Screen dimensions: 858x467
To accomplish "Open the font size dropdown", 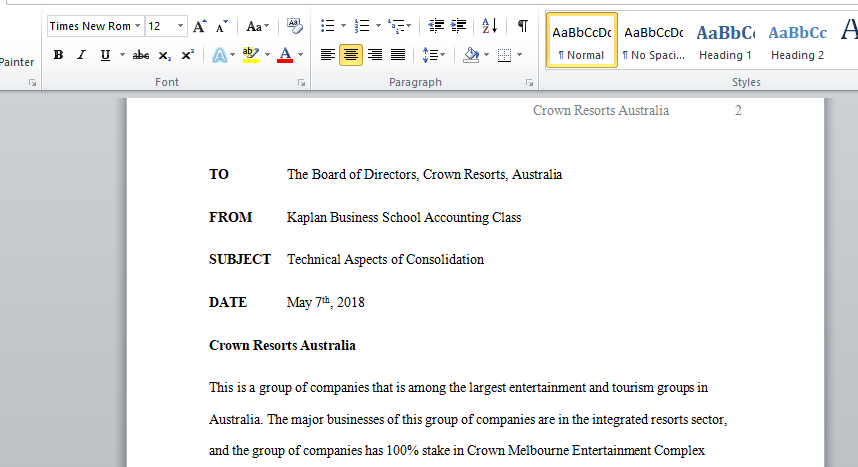I will coord(180,26).
